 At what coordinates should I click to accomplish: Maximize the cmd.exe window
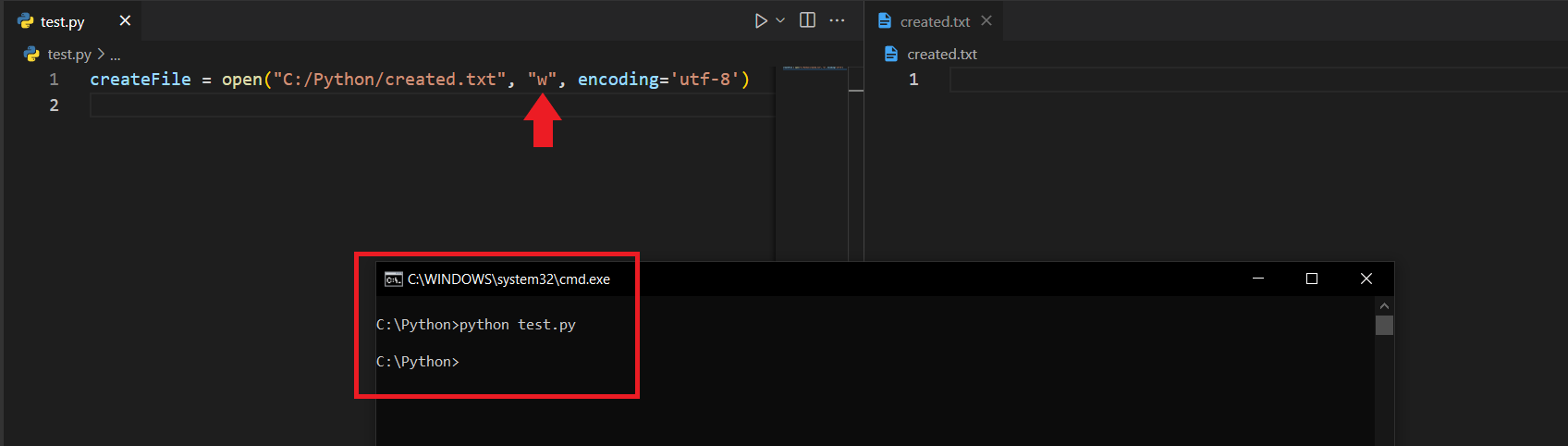(1311, 279)
